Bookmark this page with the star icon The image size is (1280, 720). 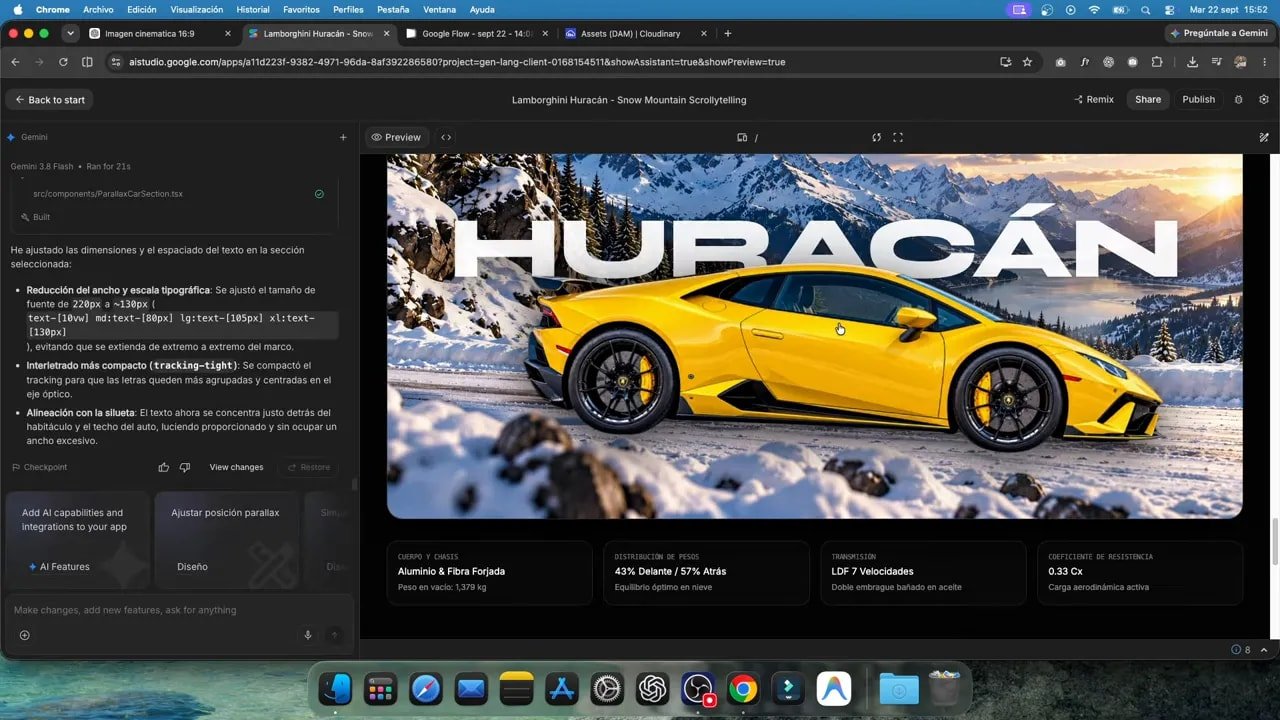click(x=1027, y=62)
